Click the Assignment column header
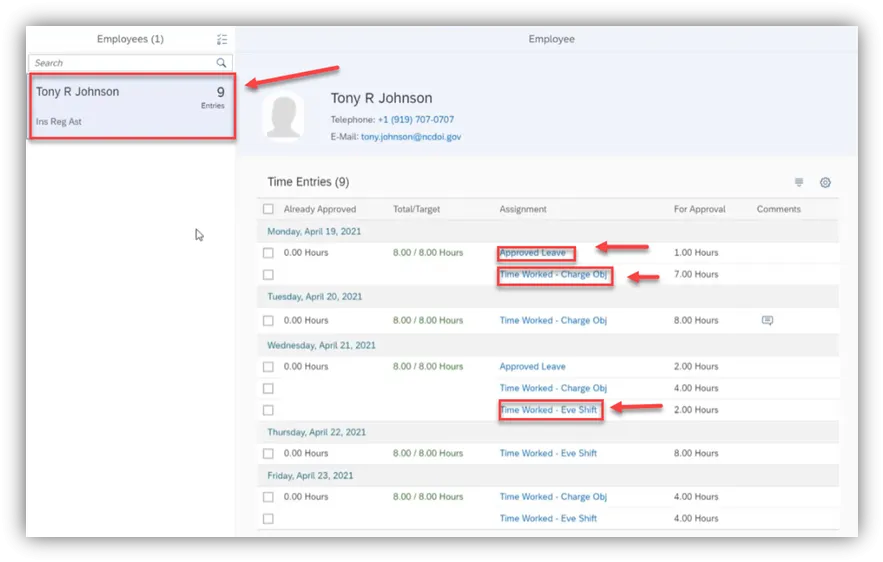883x562 pixels. pos(523,210)
